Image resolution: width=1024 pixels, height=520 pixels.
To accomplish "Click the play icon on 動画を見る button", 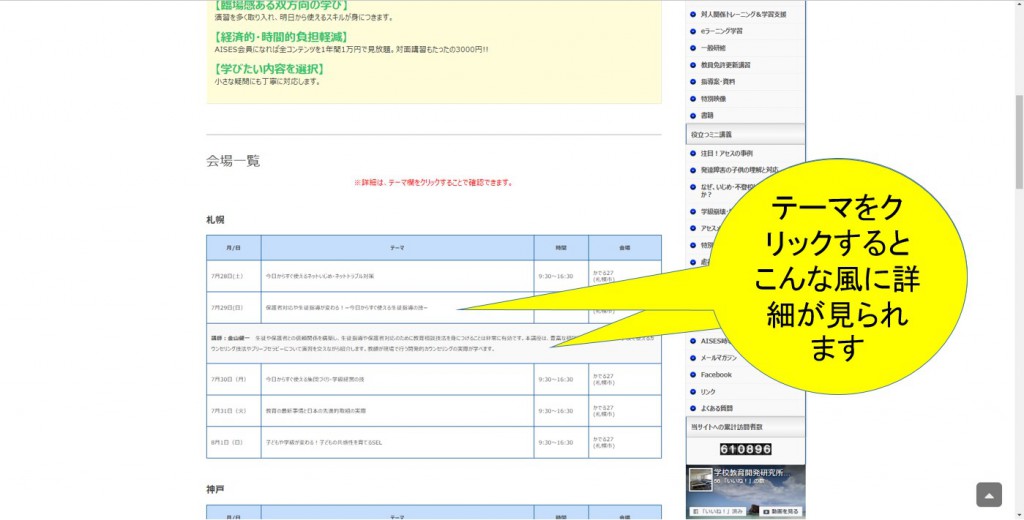I will tap(766, 512).
